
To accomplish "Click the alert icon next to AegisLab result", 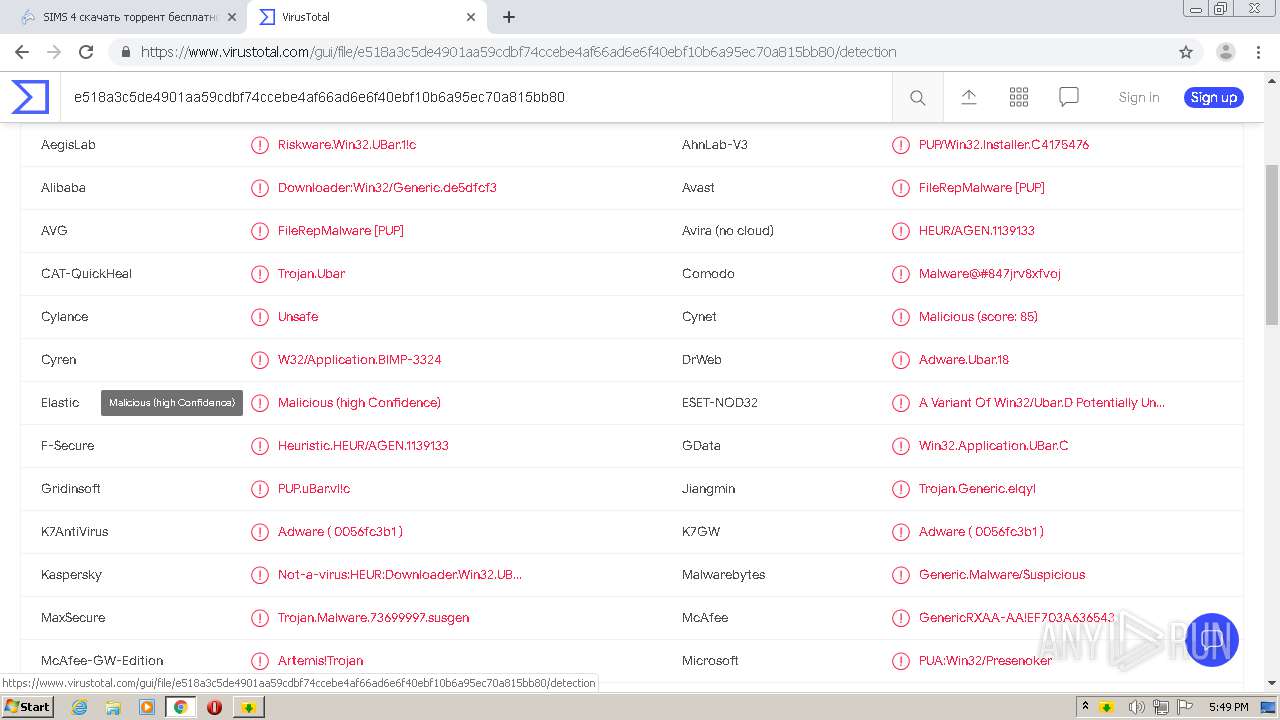I will coord(260,145).
